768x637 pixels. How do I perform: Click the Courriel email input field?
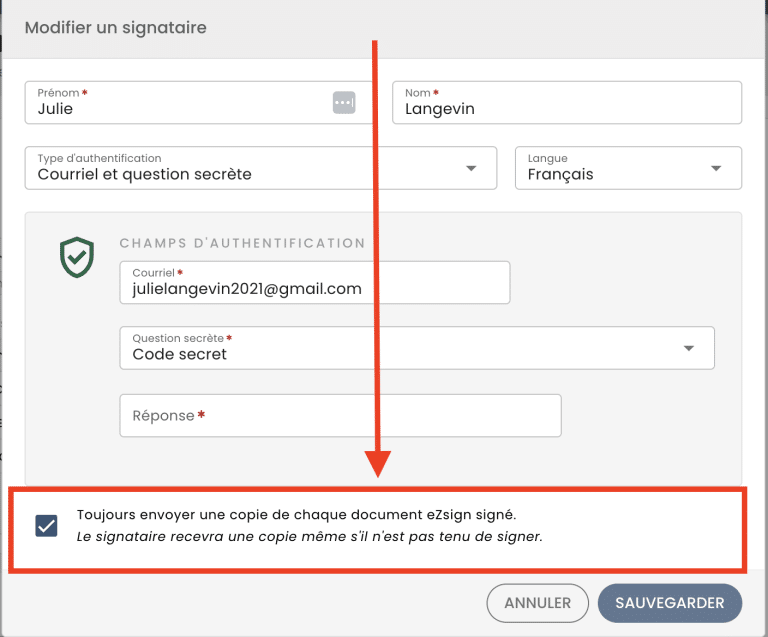315,283
